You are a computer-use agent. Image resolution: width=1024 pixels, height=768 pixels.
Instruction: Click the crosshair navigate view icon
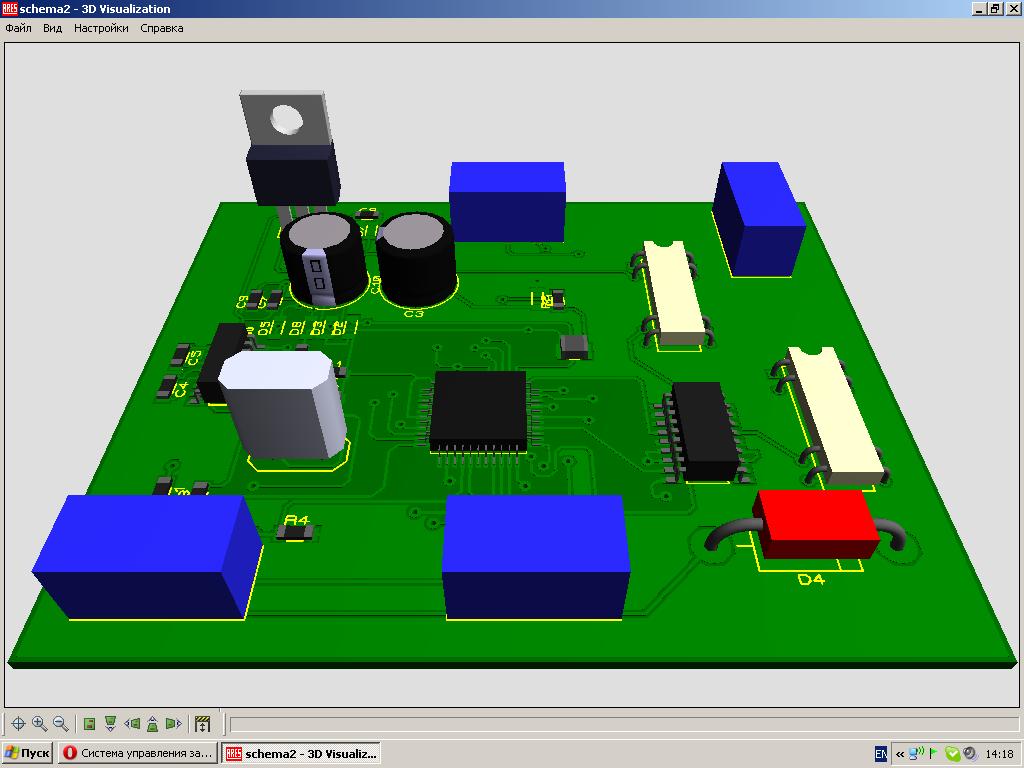[18, 724]
